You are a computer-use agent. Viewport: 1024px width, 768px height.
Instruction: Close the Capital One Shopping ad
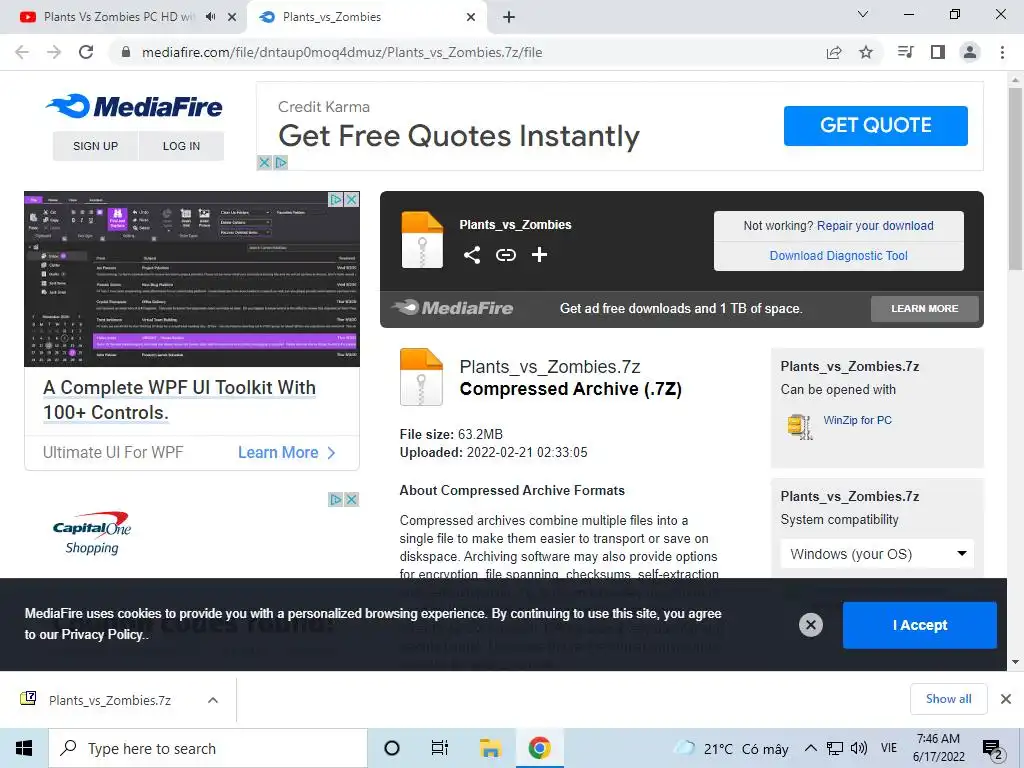point(351,500)
